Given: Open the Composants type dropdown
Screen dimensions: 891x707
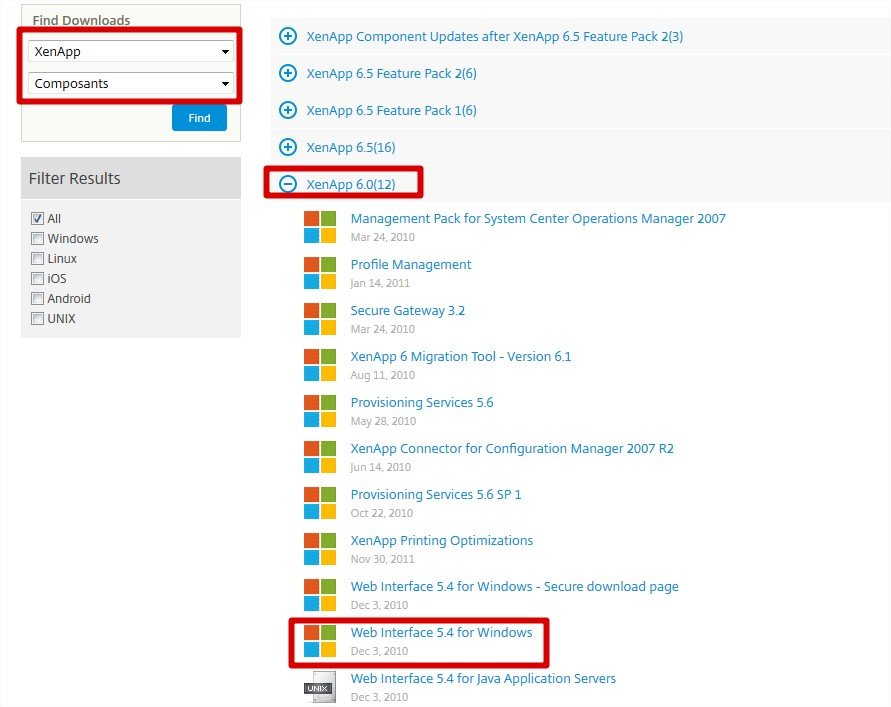Looking at the screenshot, I should pyautogui.click(x=131, y=84).
